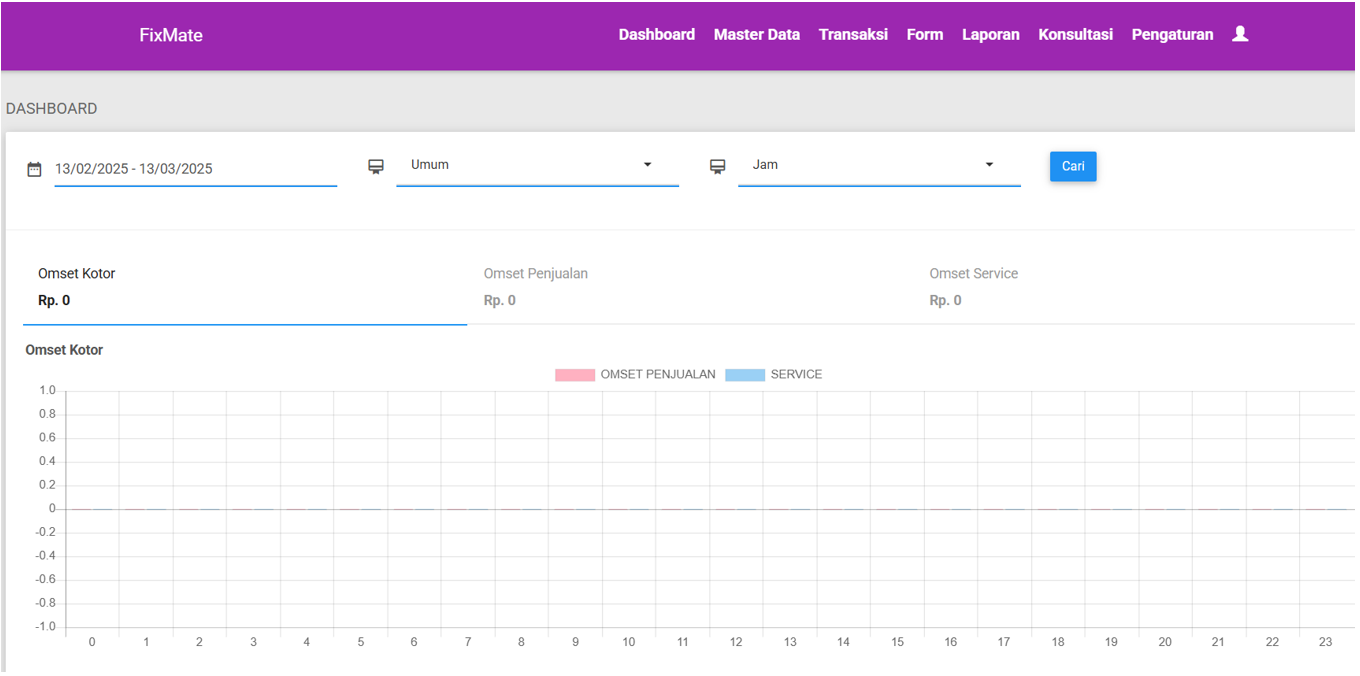Viewport: 1360px width, 676px height.
Task: Toggle OMSET PENJUALAN legend series
Action: [635, 375]
